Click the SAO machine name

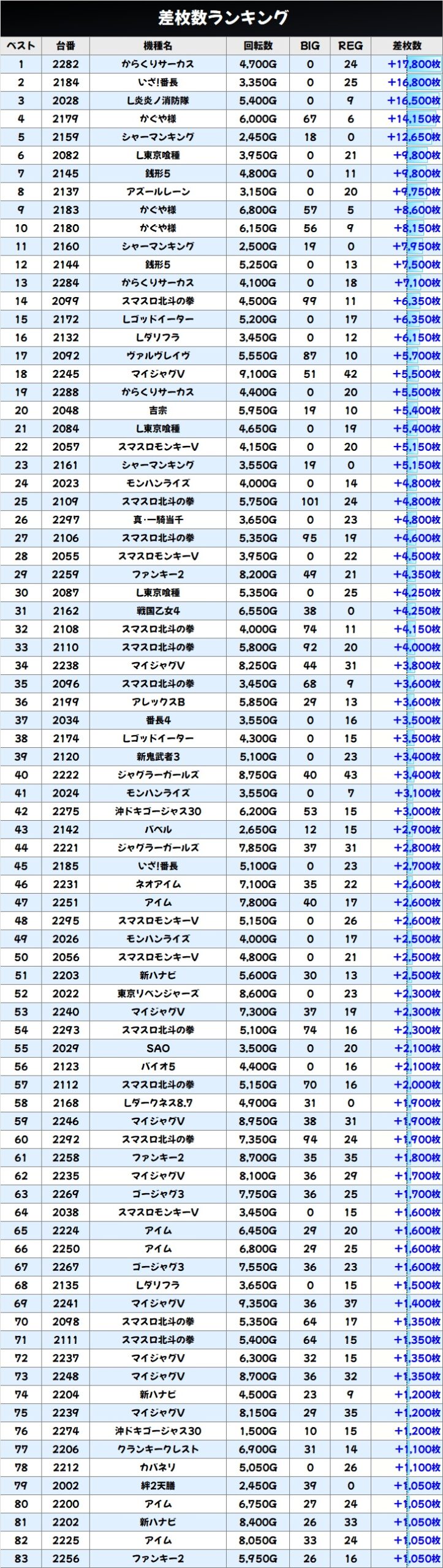tap(157, 1049)
